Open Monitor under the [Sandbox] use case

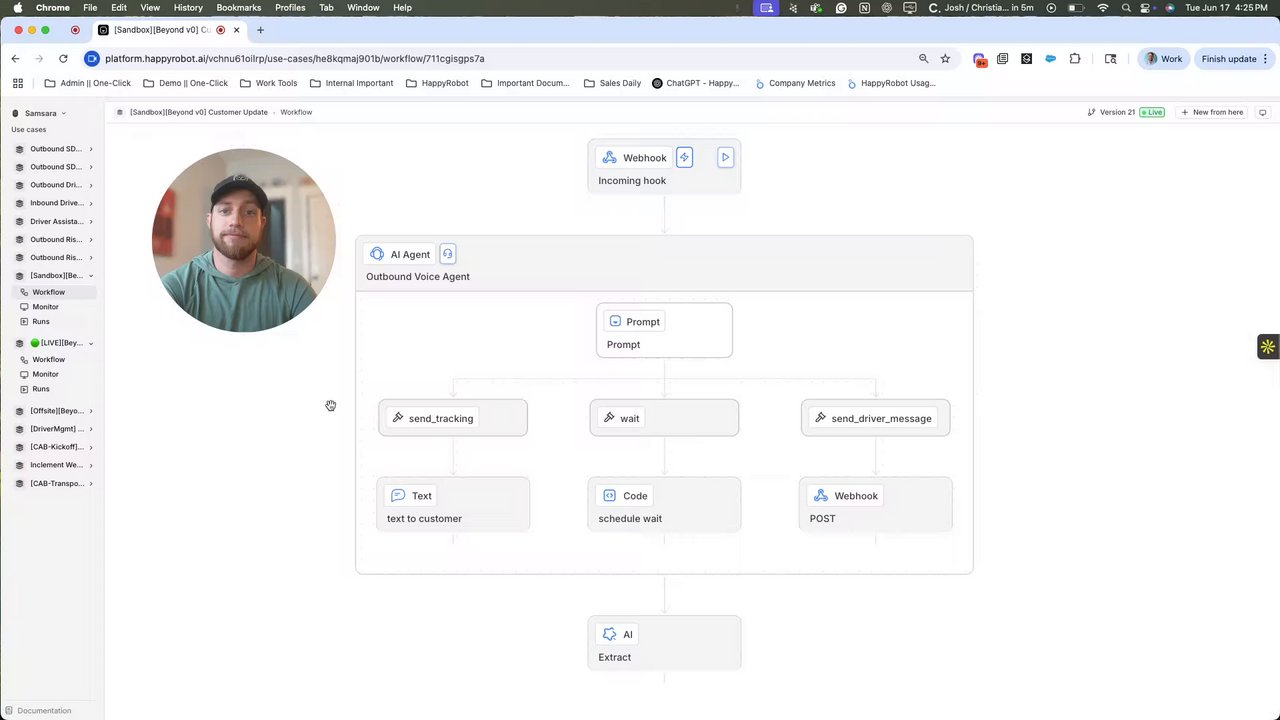[x=45, y=307]
